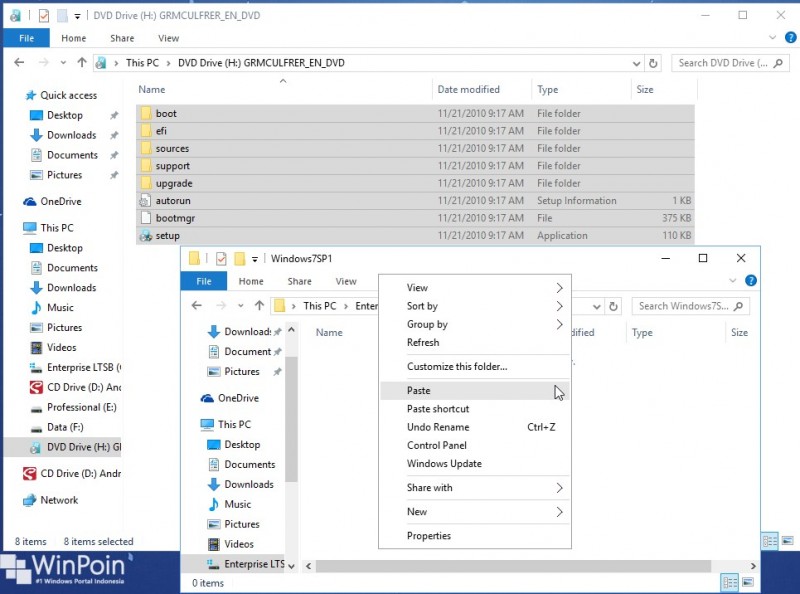Click the This PC breadcrumb in DVD Drive address bar
Image resolution: width=800 pixels, height=594 pixels.
point(142,63)
